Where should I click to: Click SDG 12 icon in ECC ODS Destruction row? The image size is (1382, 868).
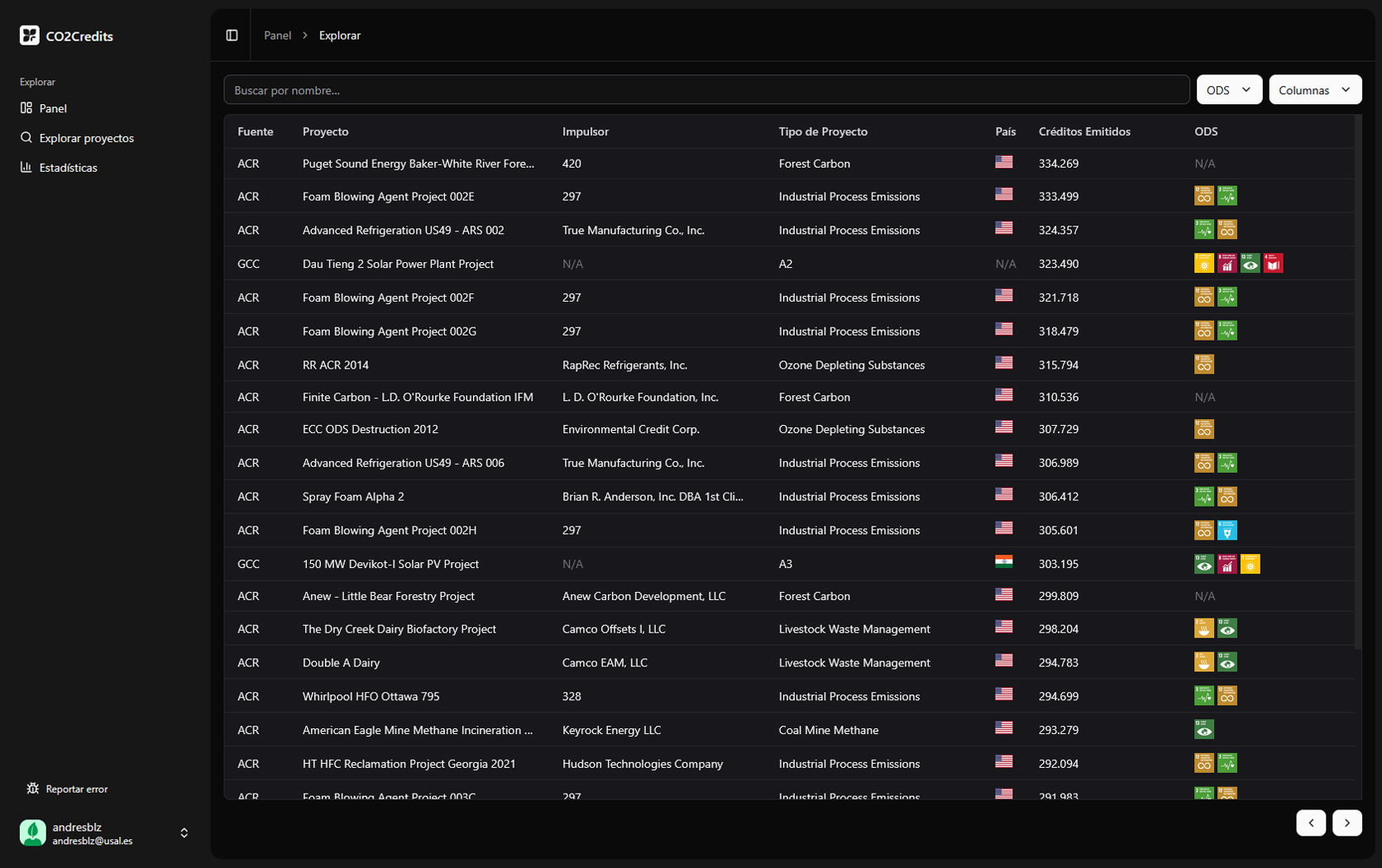[1204, 429]
